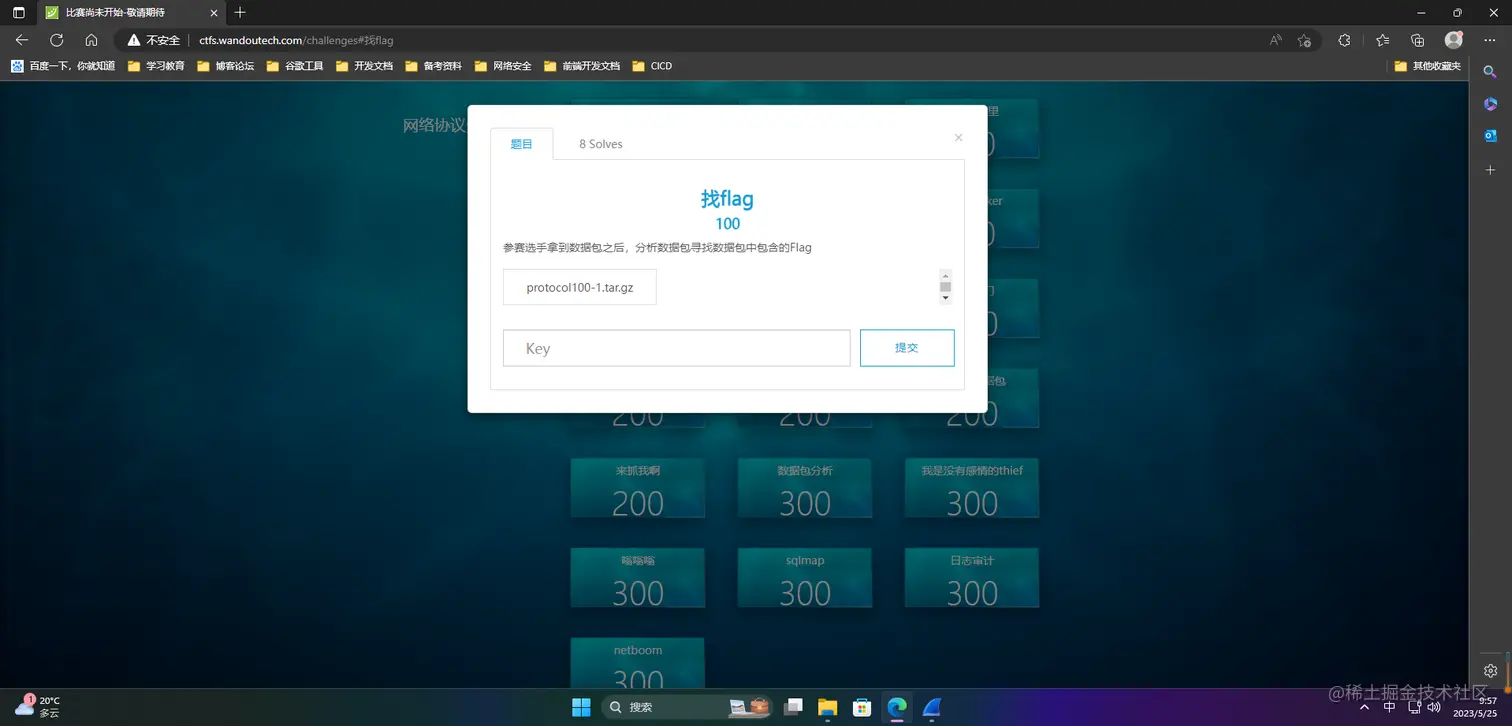Open Outlook from the Edge sidebar
Screen dimensions: 1512x726
point(1490,135)
